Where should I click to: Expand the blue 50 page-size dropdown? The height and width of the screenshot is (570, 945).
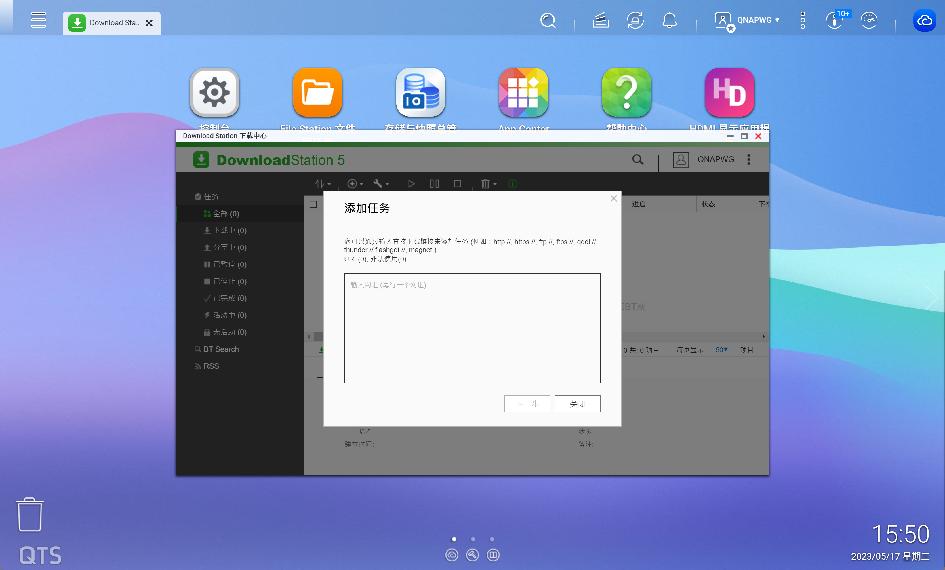point(721,349)
